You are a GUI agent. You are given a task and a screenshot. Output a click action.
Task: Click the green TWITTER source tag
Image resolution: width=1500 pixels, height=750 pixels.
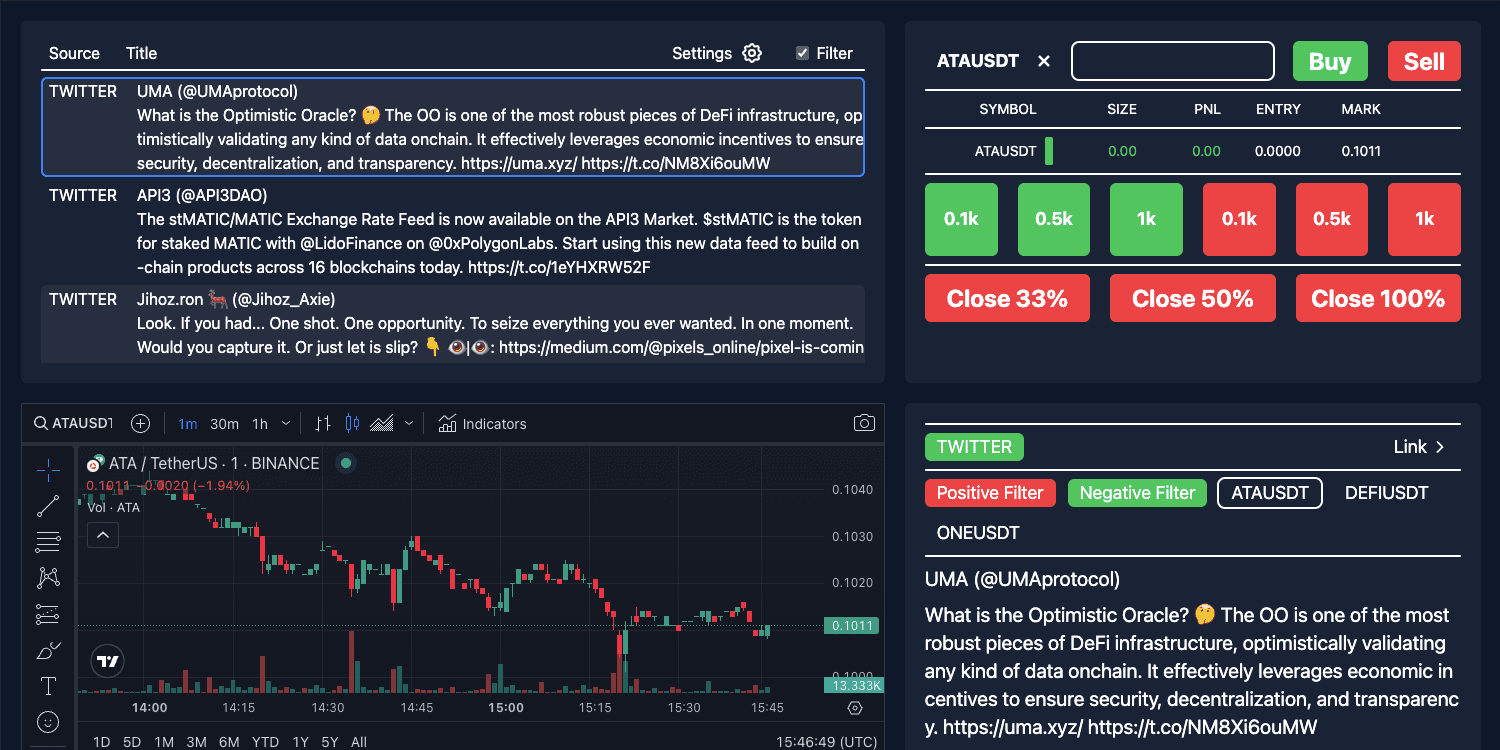[x=974, y=447]
